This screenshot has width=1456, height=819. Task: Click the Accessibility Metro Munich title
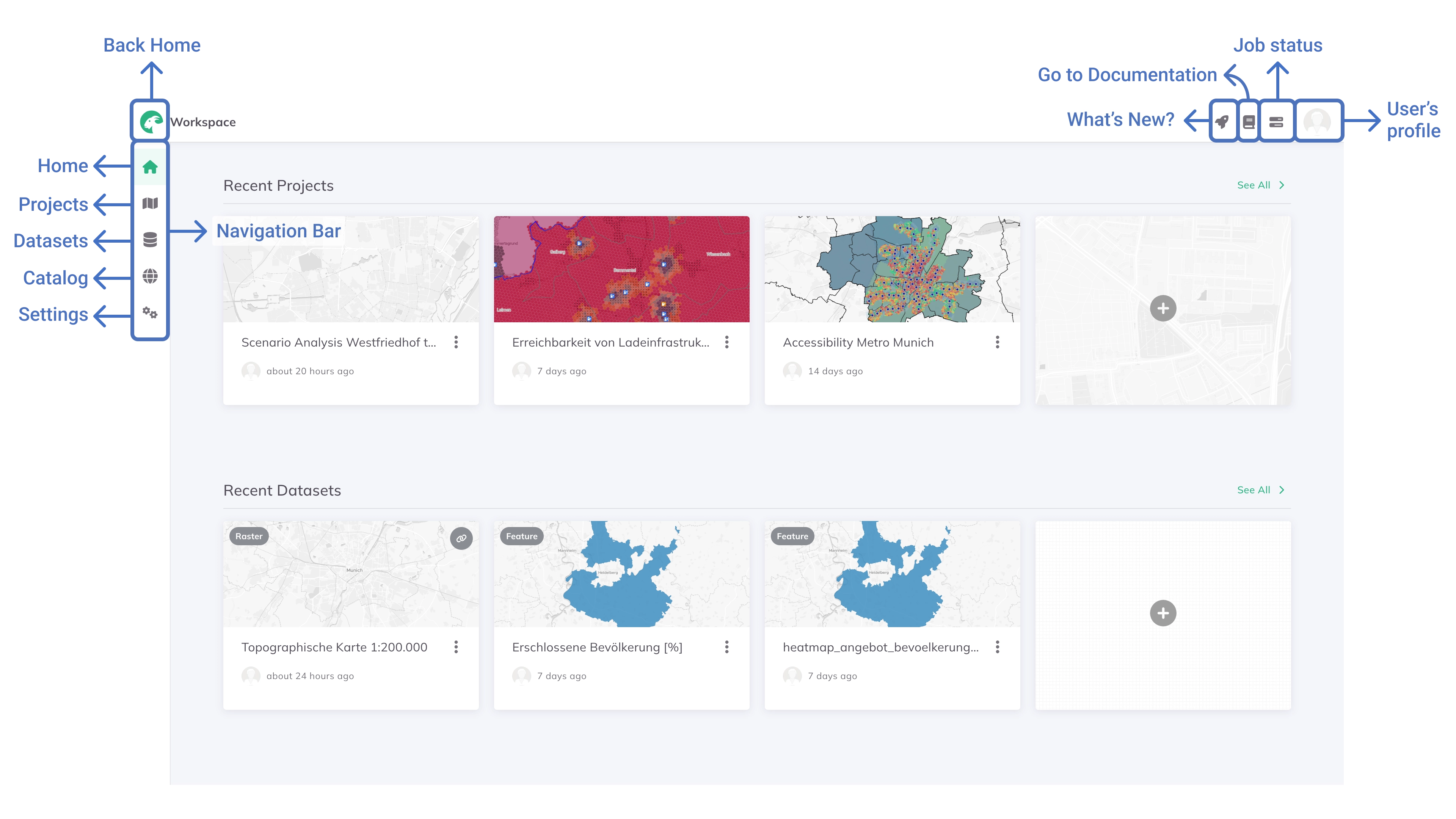[x=858, y=342]
